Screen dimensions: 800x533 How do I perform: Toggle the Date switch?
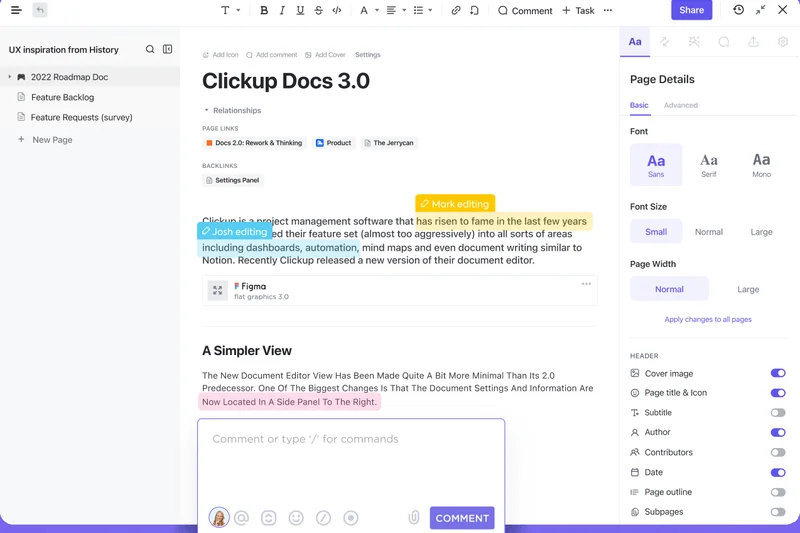click(778, 472)
